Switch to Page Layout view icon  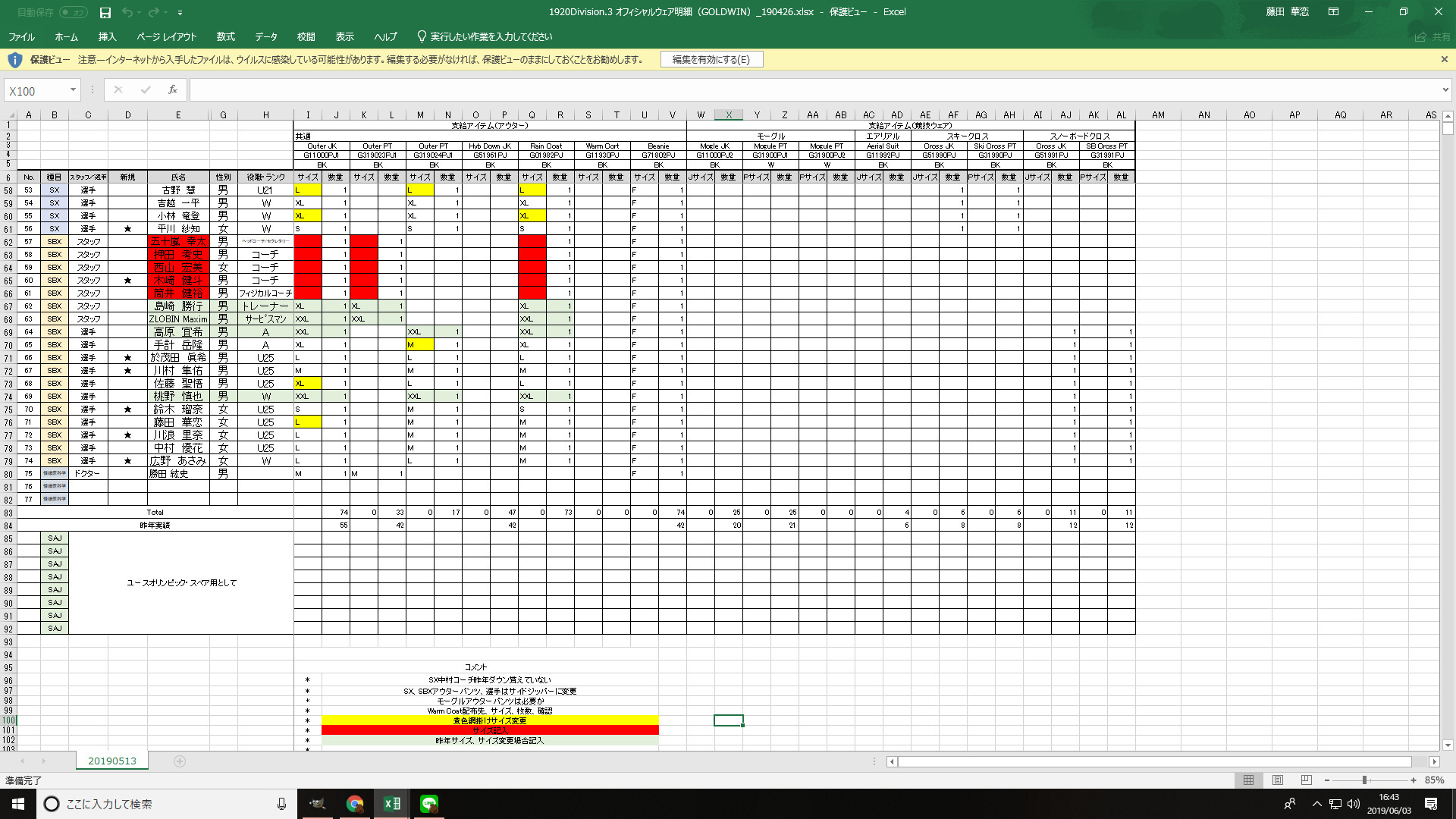[x=1278, y=780]
